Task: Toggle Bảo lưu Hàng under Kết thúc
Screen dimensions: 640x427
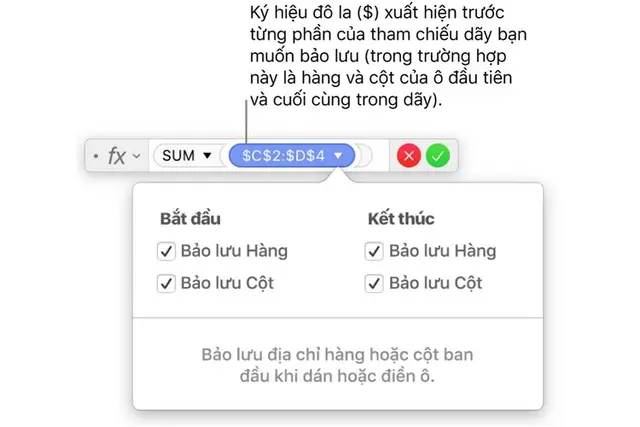Action: 374,251
